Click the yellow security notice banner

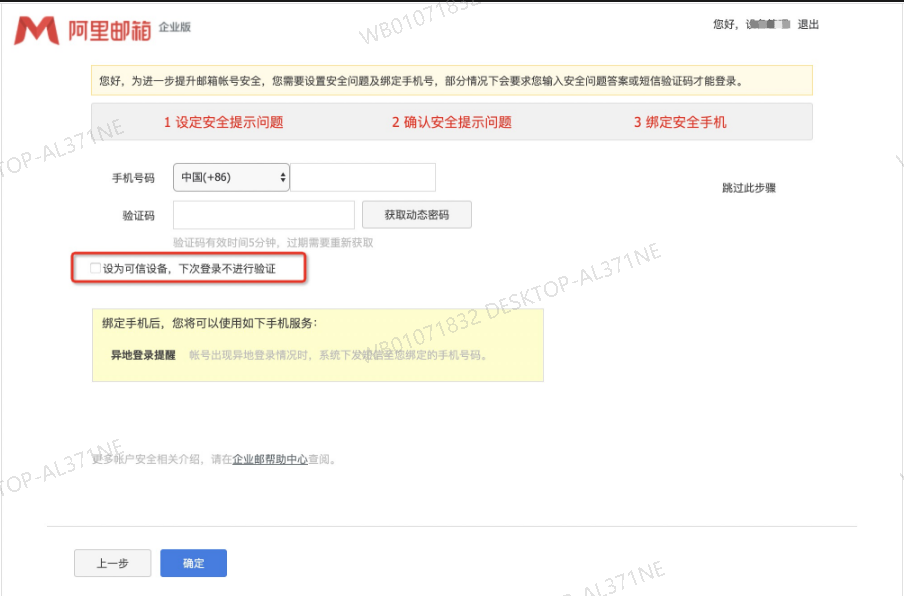pyautogui.click(x=451, y=80)
